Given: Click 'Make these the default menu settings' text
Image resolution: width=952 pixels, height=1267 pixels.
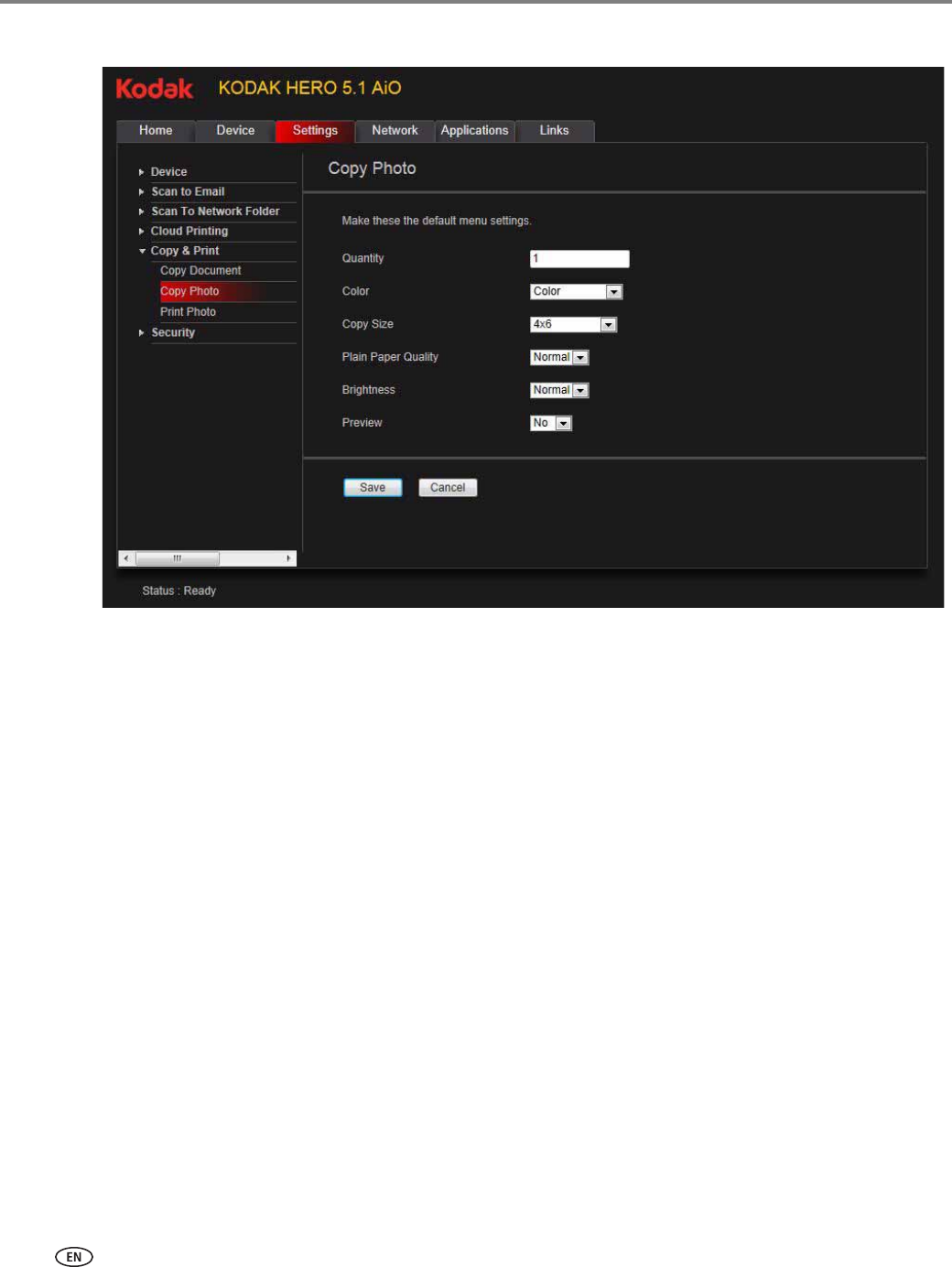Looking at the screenshot, I should pyautogui.click(x=437, y=221).
